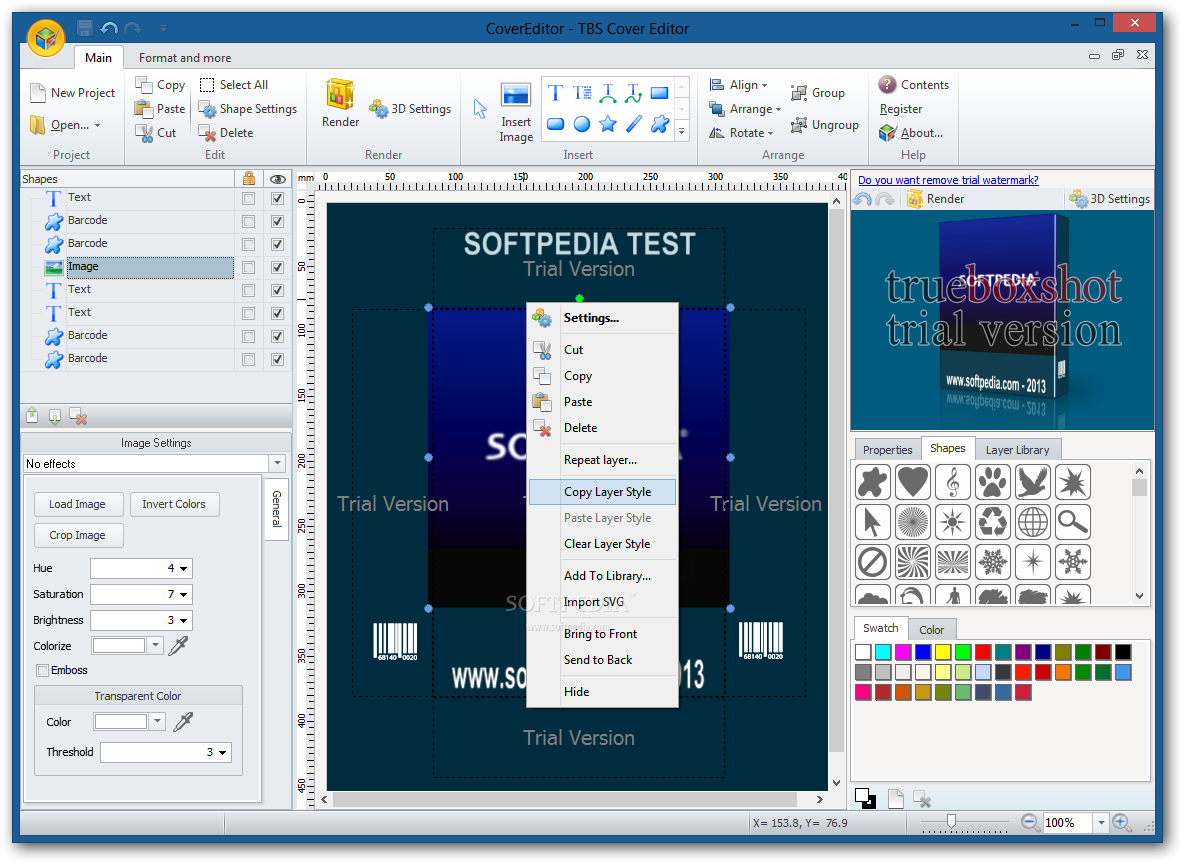Open the Brightness value dropdown
This screenshot has width=1183, height=863.
[183, 620]
